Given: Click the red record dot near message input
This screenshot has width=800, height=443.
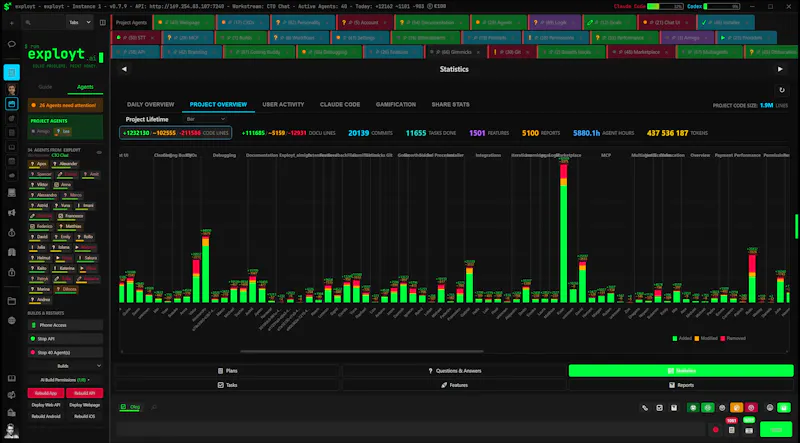Looking at the screenshot, I should (715, 430).
